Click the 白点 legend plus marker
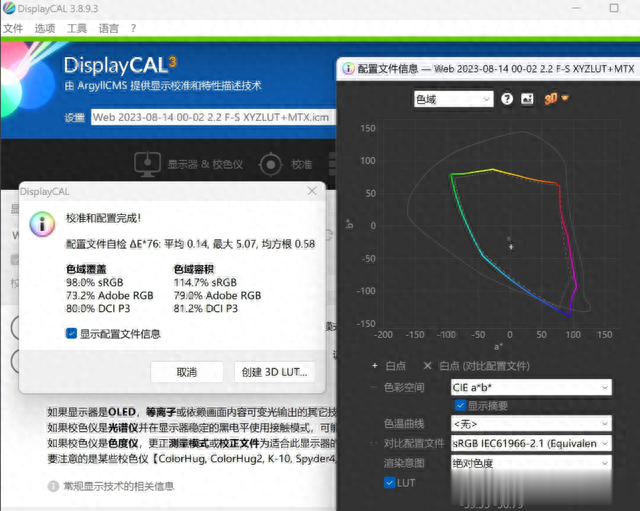The height and width of the screenshot is (511, 640). (375, 366)
